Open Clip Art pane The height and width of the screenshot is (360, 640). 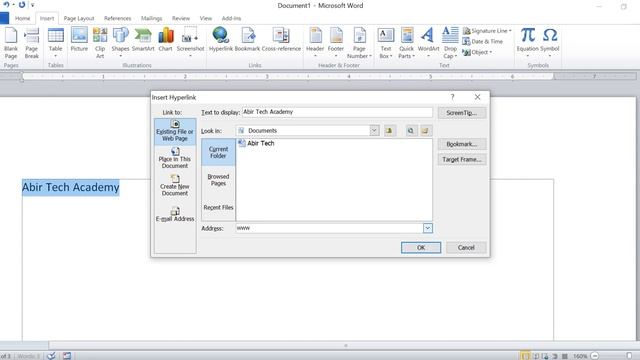[x=100, y=43]
